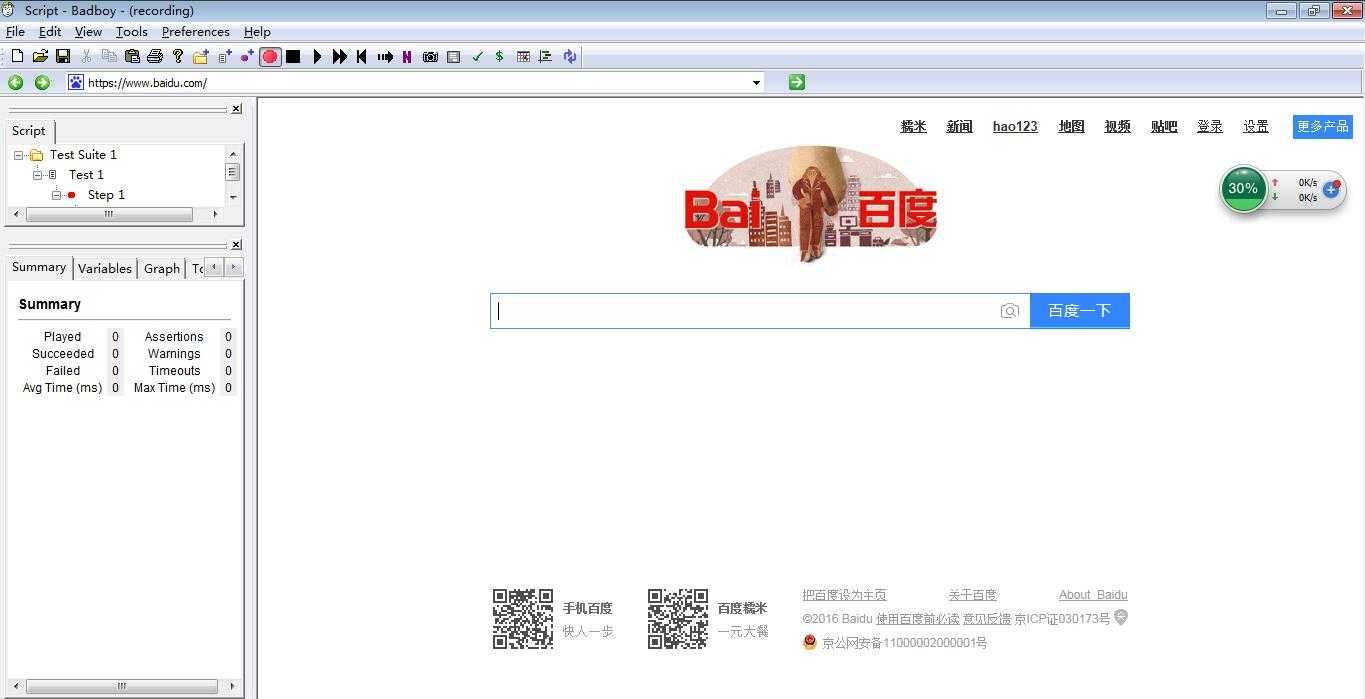Click script tree horizontal scrollbar thumb
This screenshot has width=1365, height=699.
pyautogui.click(x=109, y=214)
